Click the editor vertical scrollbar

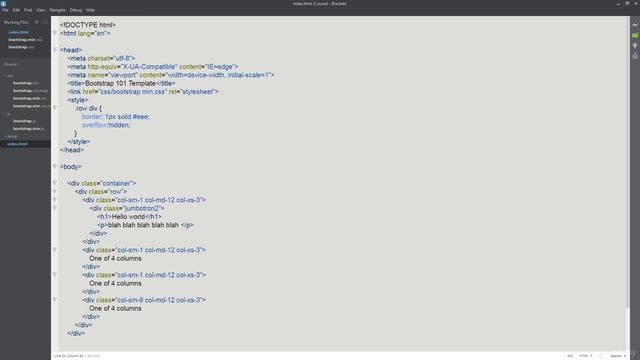coord(628,163)
